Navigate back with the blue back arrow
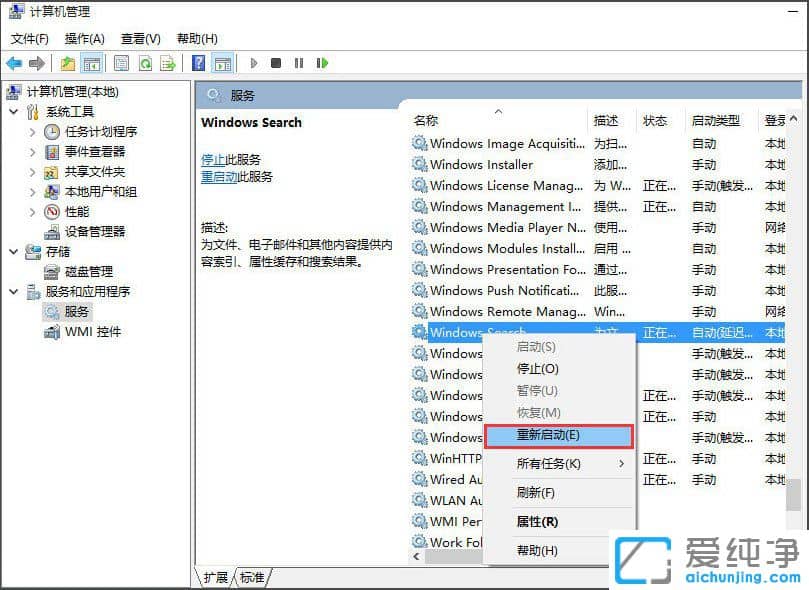 click(14, 63)
